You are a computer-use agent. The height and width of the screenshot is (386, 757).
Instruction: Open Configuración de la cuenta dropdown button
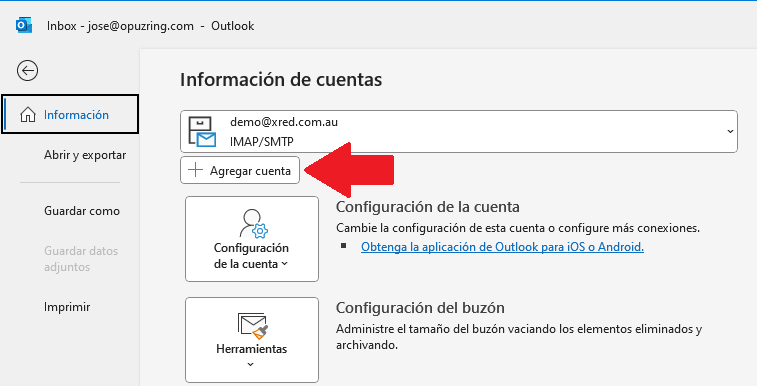[x=252, y=239]
